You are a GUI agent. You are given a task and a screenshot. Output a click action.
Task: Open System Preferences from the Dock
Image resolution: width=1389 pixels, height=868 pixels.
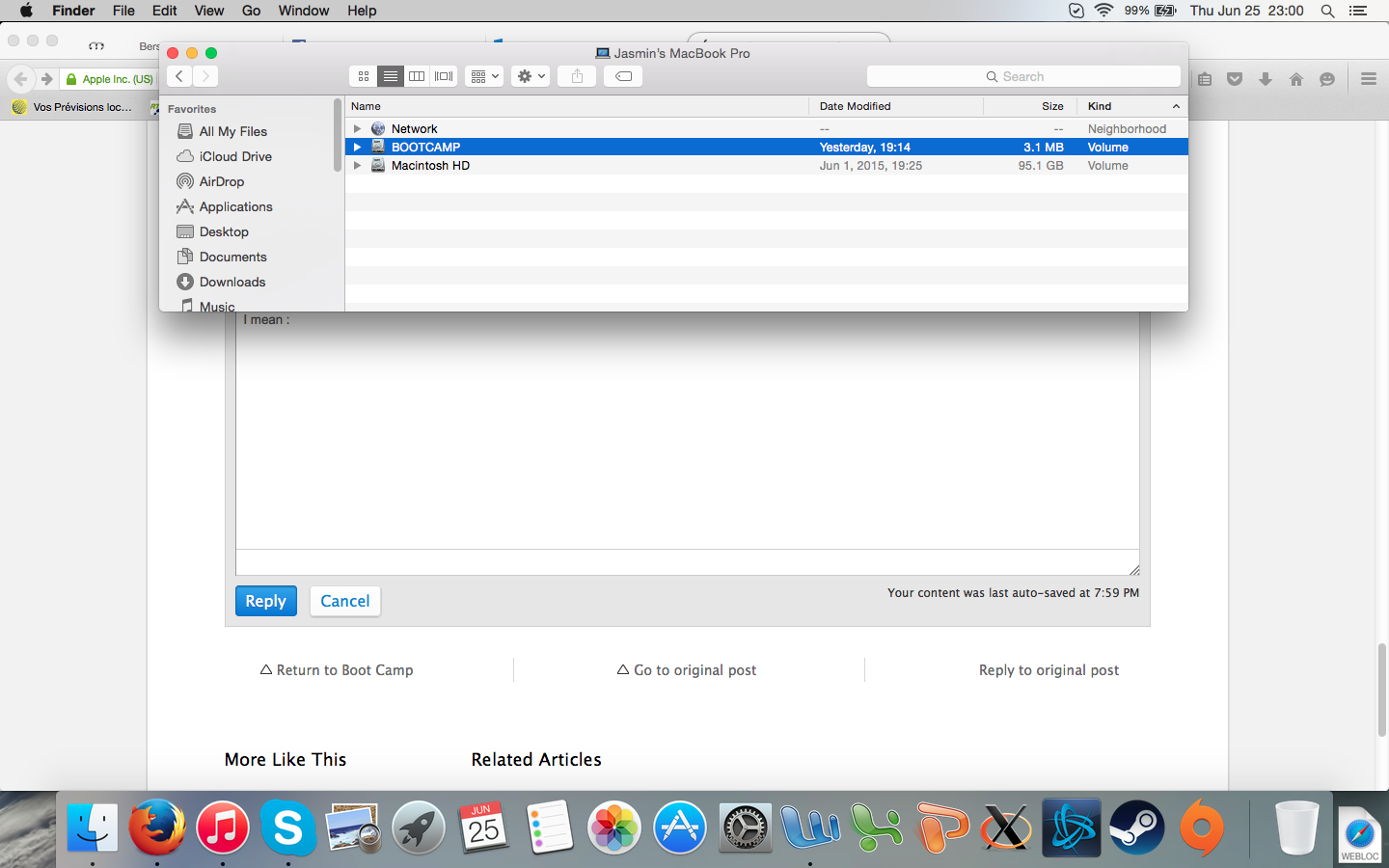click(x=746, y=827)
